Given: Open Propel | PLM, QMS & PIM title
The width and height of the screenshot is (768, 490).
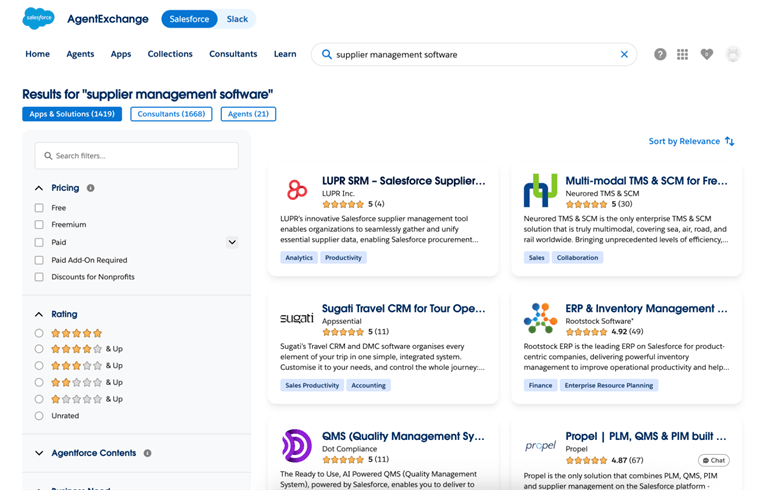Looking at the screenshot, I should point(646,436).
